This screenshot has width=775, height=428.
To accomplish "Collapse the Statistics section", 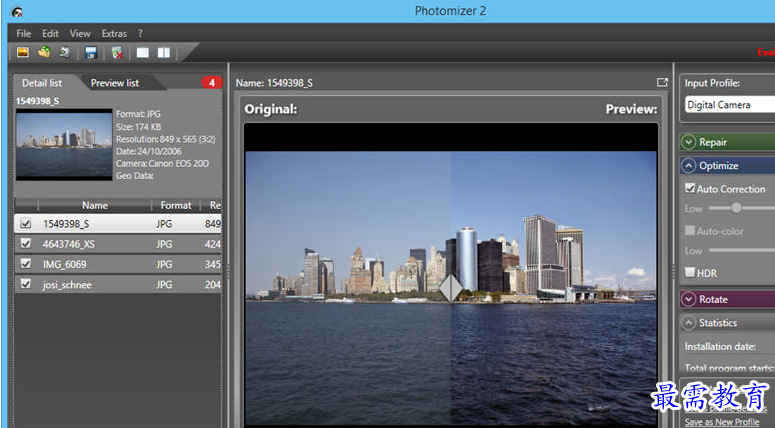I will click(x=688, y=323).
